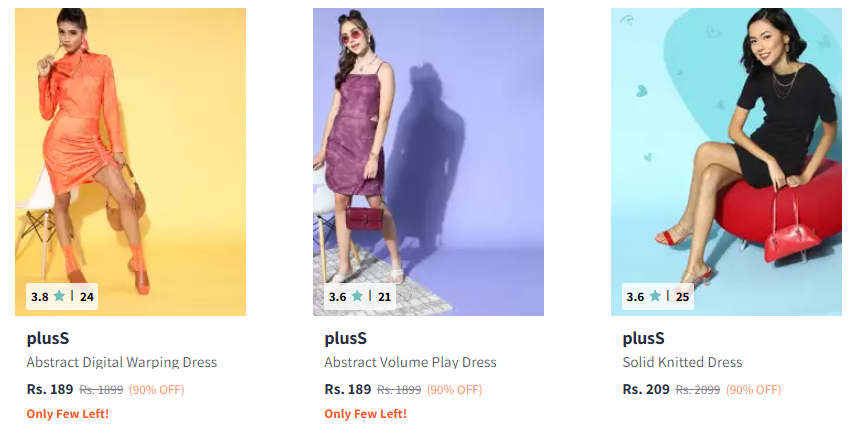The width and height of the screenshot is (855, 433).
Task: Click the plusS brand above Solid Knitted Dress
Action: coord(643,339)
